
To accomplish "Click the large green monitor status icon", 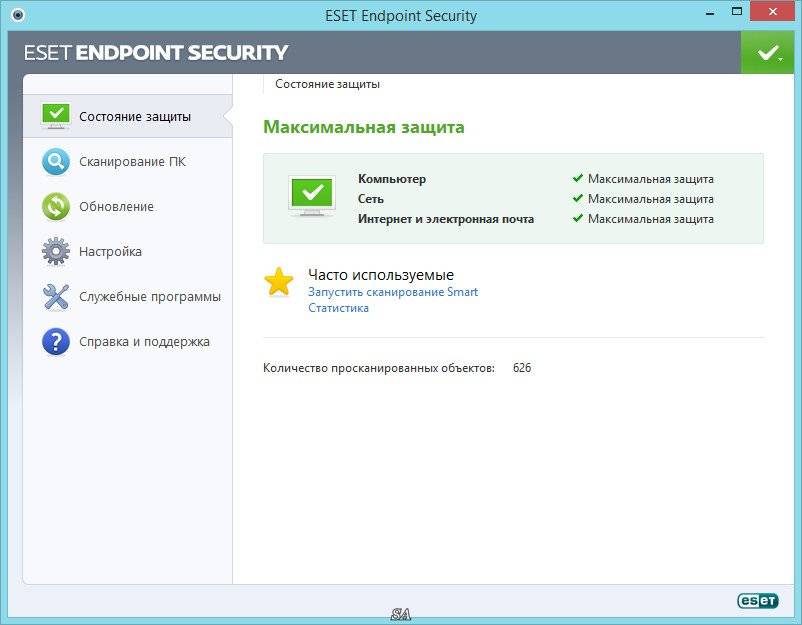I will [x=312, y=196].
